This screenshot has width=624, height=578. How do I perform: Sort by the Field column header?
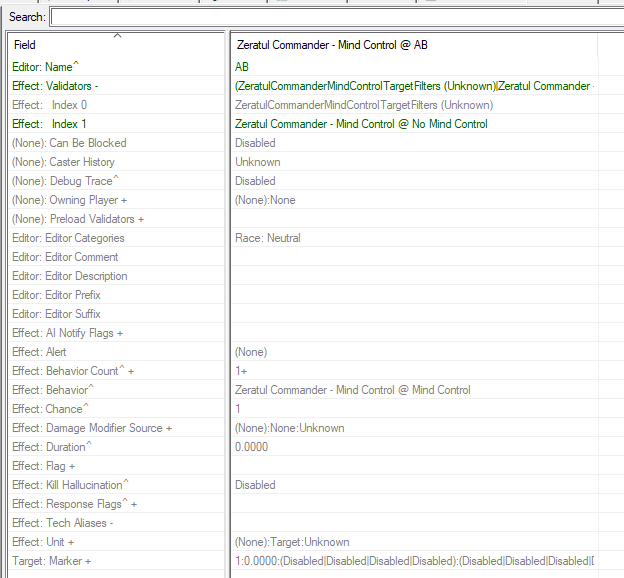[116, 45]
